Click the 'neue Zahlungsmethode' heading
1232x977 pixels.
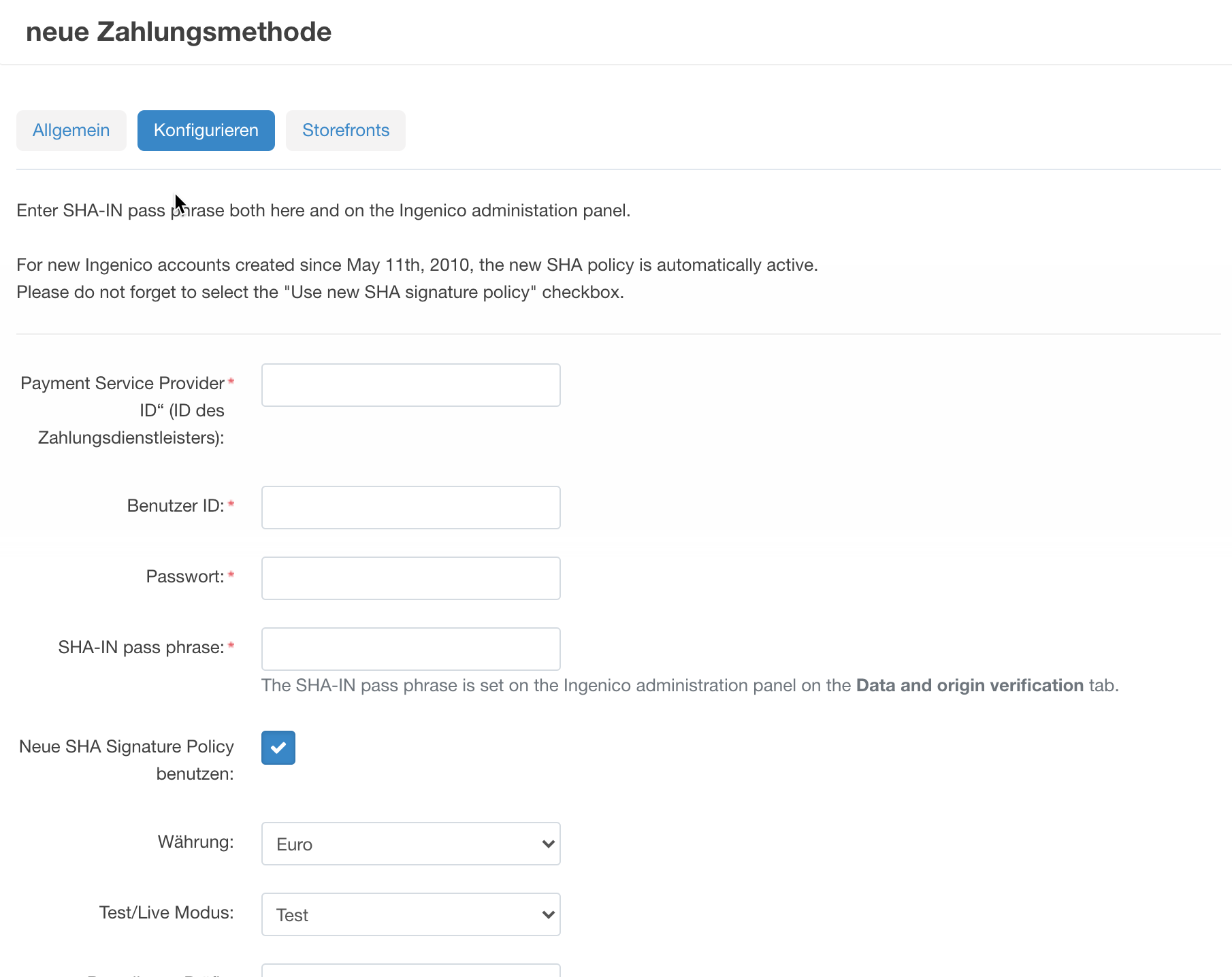[x=178, y=32]
